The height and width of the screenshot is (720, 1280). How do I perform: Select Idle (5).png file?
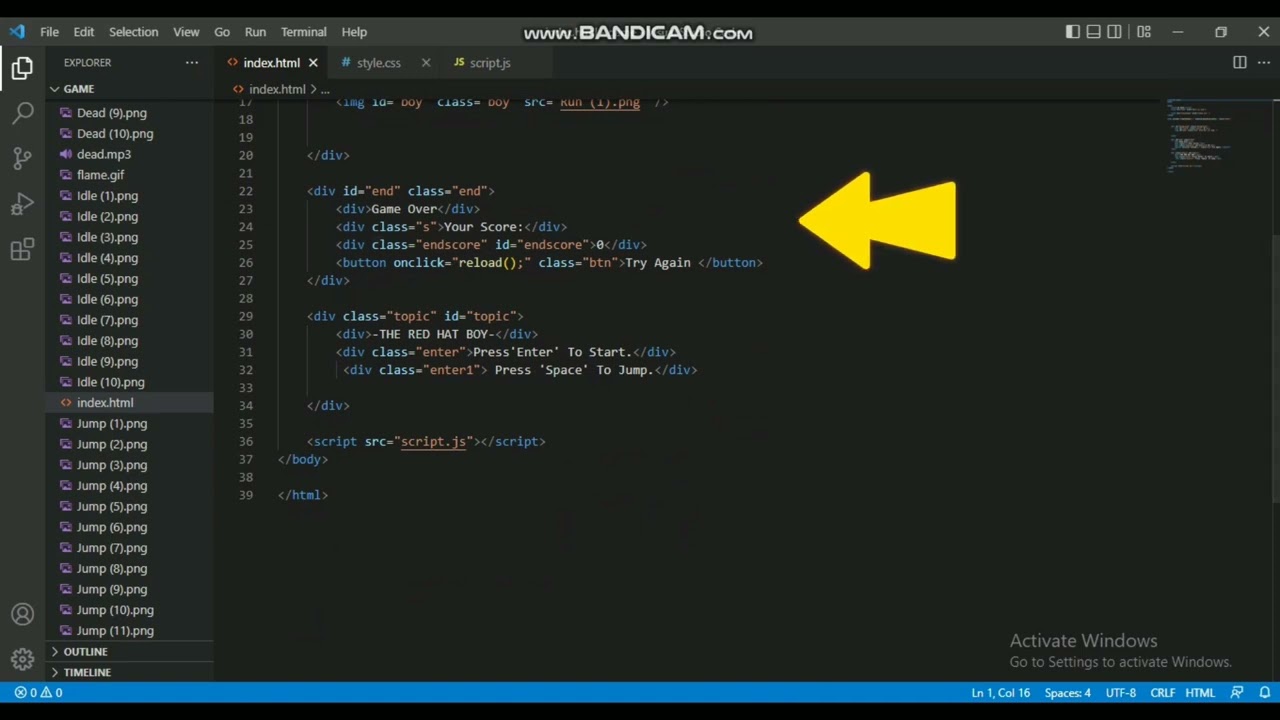tap(107, 279)
